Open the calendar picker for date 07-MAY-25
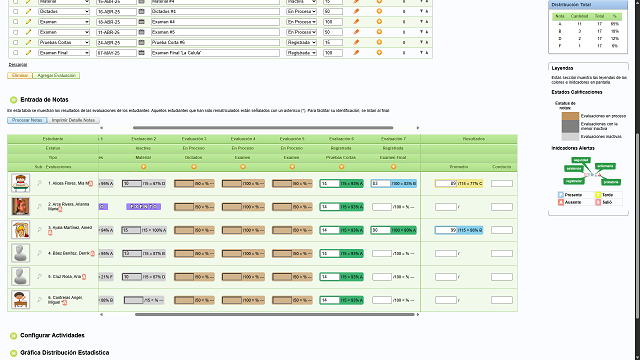The width and height of the screenshot is (640, 360). pos(142,53)
